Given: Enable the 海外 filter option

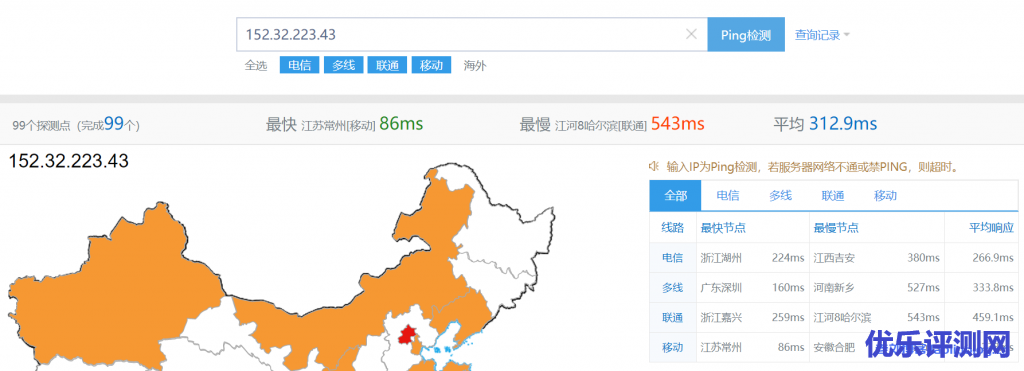Looking at the screenshot, I should coord(475,65).
